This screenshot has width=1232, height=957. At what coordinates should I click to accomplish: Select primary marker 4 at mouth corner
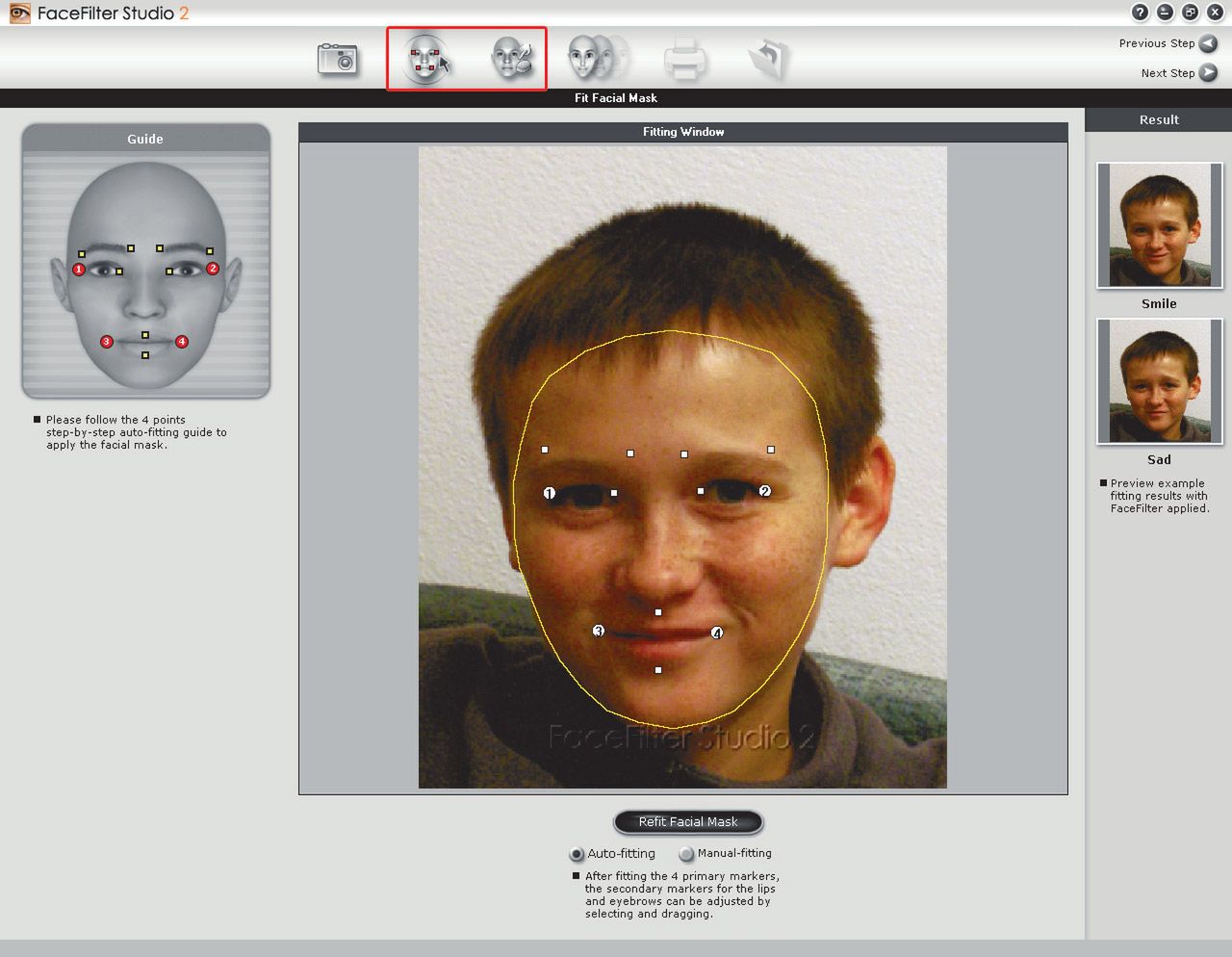[x=717, y=633]
